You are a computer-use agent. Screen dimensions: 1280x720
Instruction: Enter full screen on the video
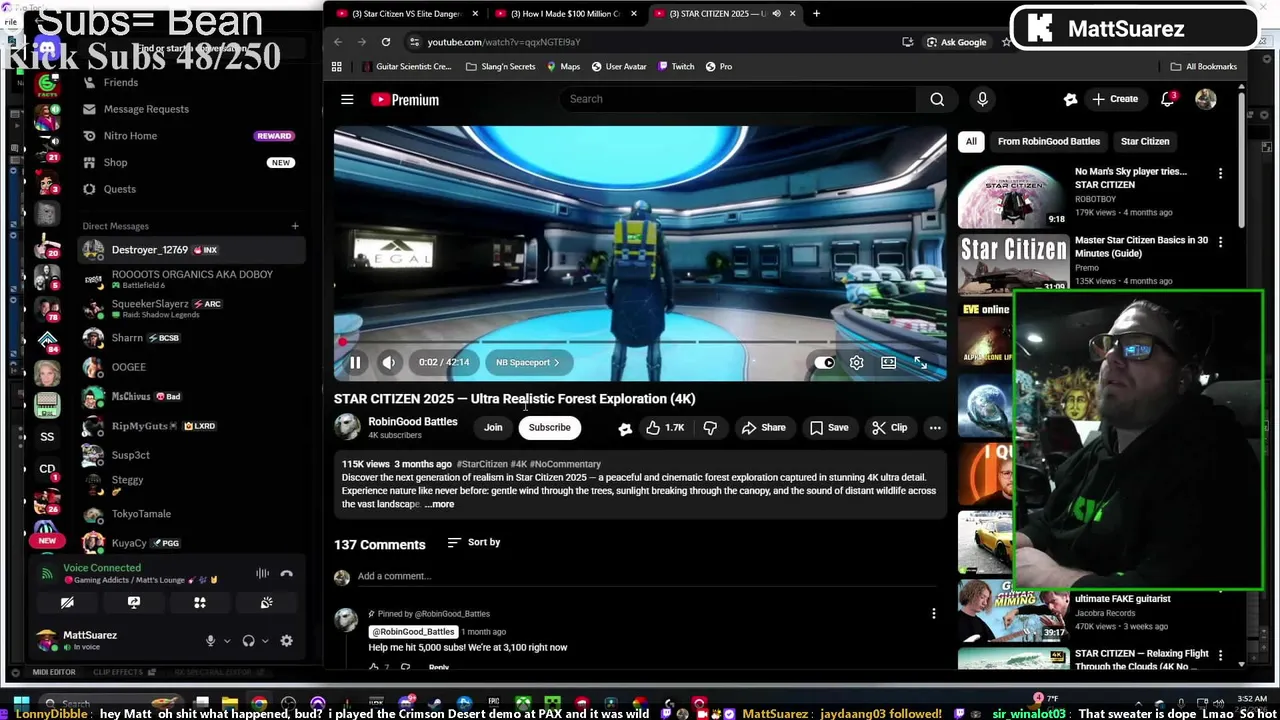click(920, 363)
